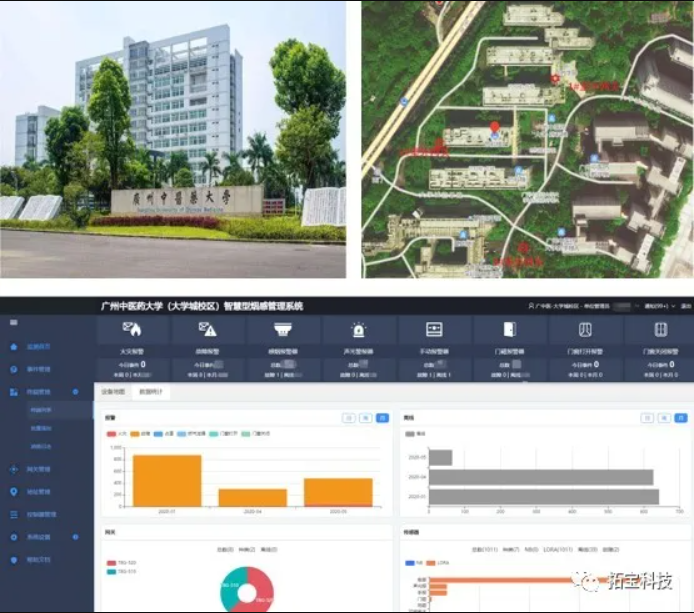Screen dimensions: 694x613
Task: Switch to the 数据统计 tab
Action: click(x=153, y=392)
